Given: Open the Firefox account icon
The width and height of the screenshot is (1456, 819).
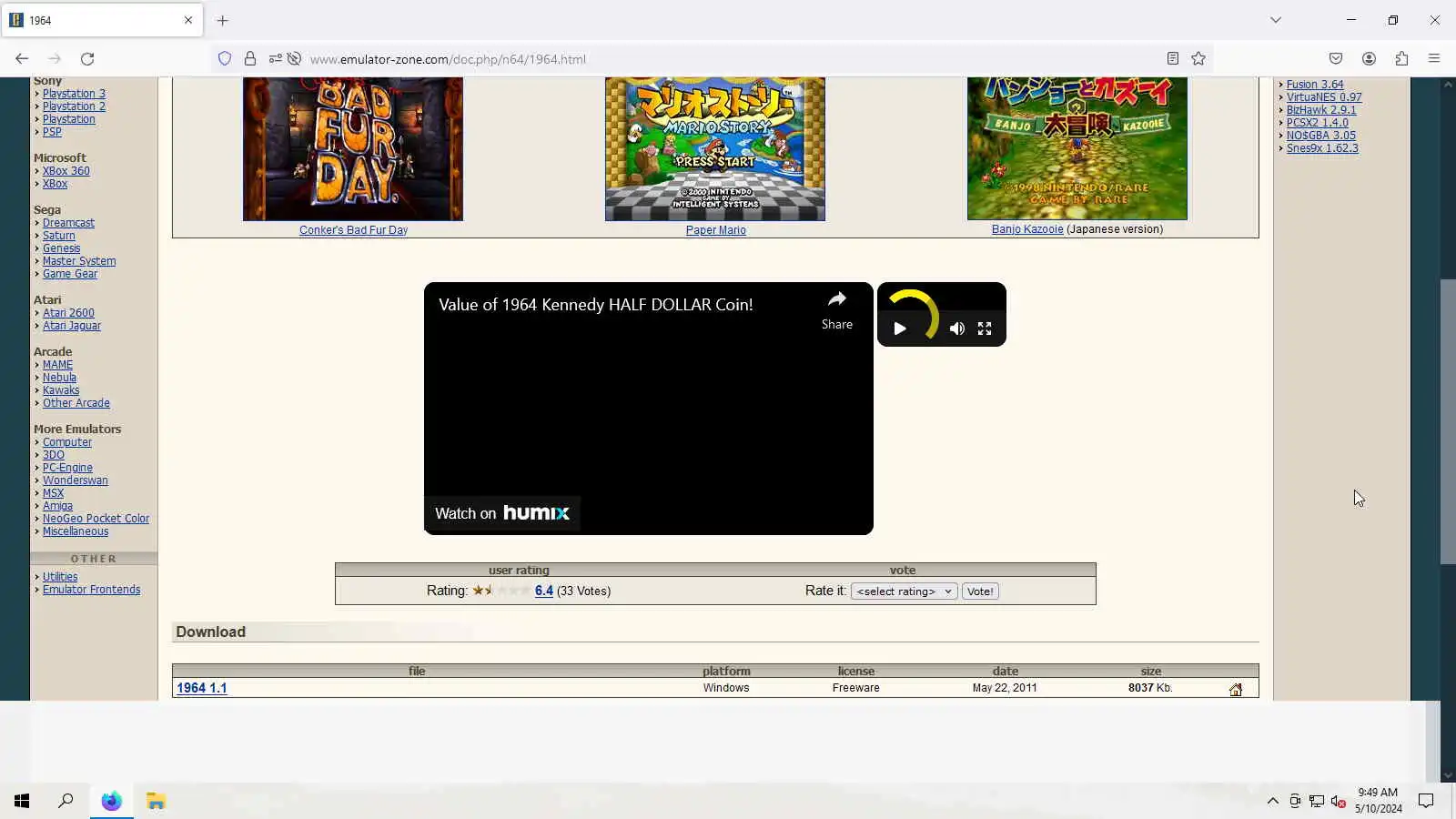Looking at the screenshot, I should [x=1369, y=59].
